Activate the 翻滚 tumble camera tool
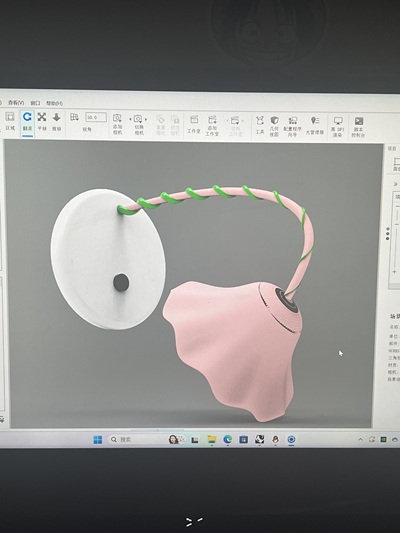Viewport: 400px width, 533px height. tap(27, 122)
